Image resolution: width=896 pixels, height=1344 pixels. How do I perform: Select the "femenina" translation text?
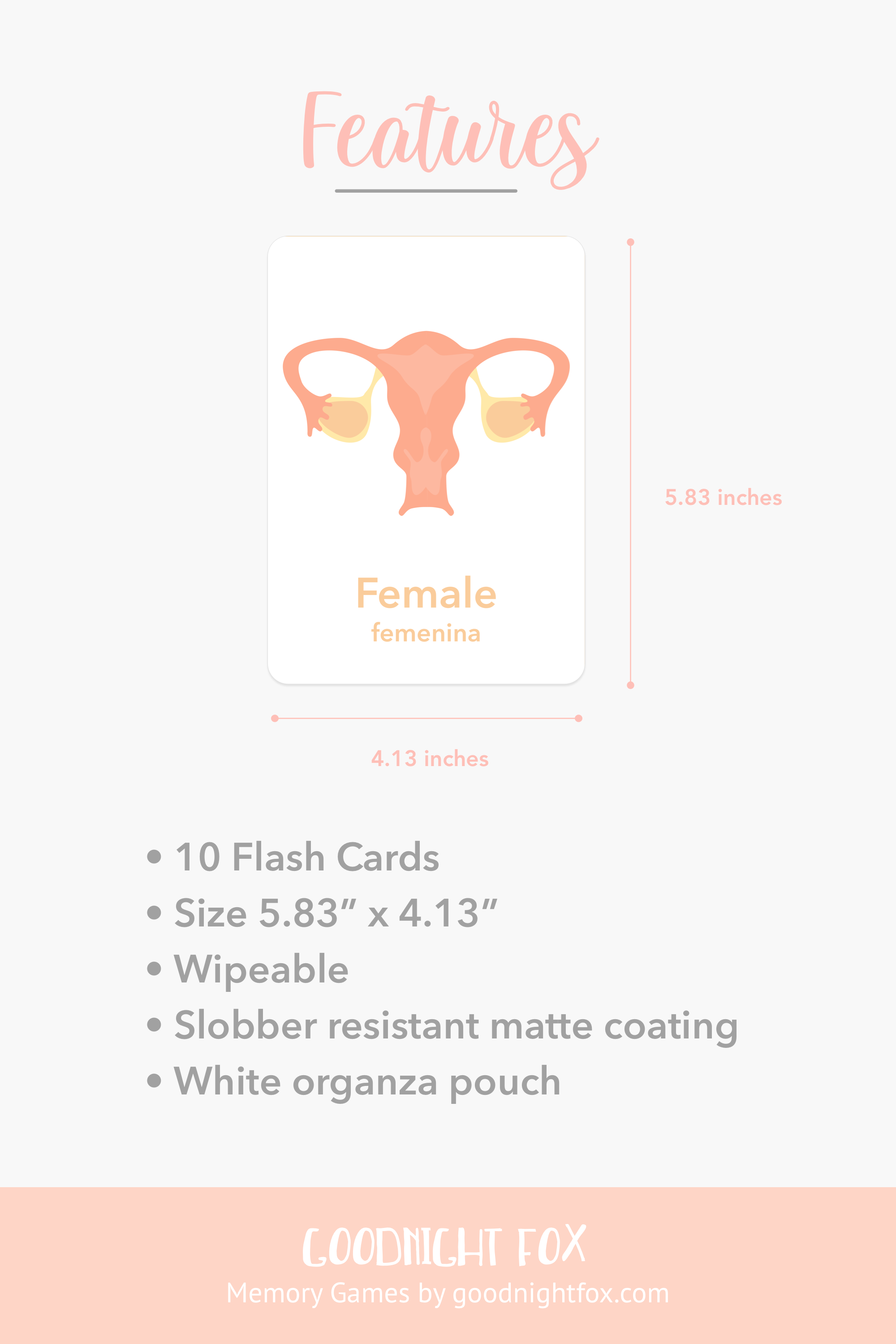pos(426,633)
